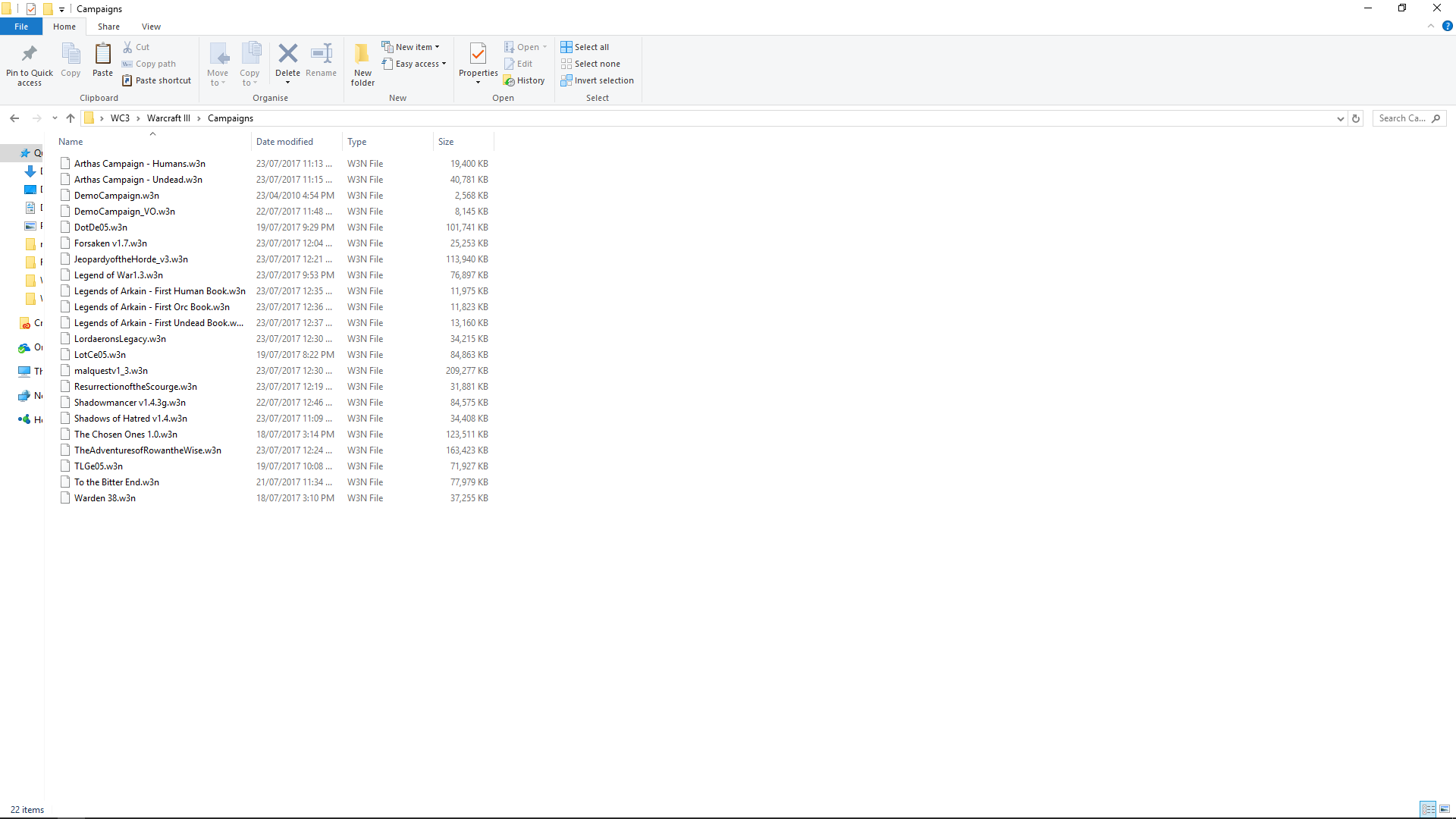The width and height of the screenshot is (1456, 819).
Task: Switch to the View ribbon tab
Action: click(151, 27)
